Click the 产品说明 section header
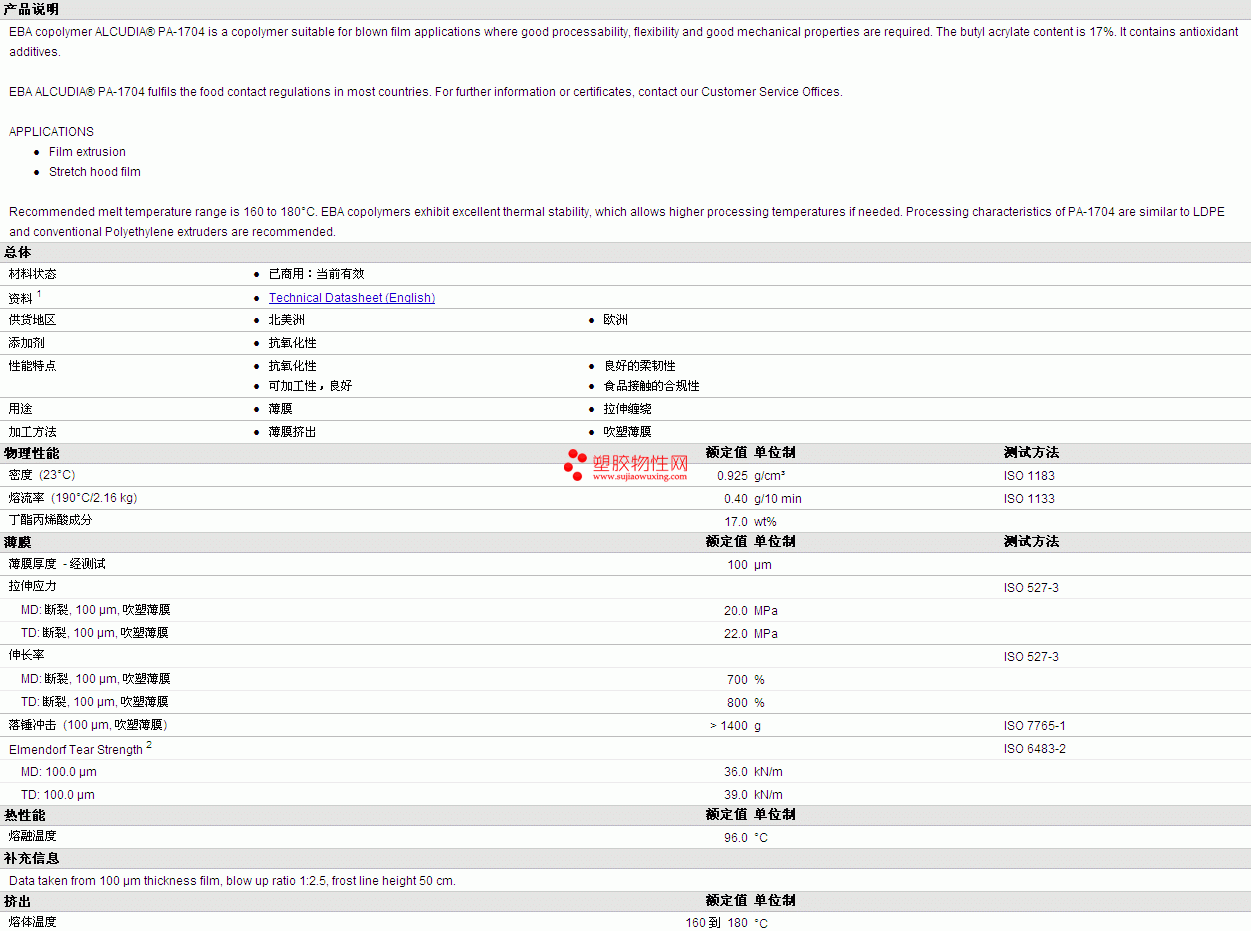 (x=31, y=9)
